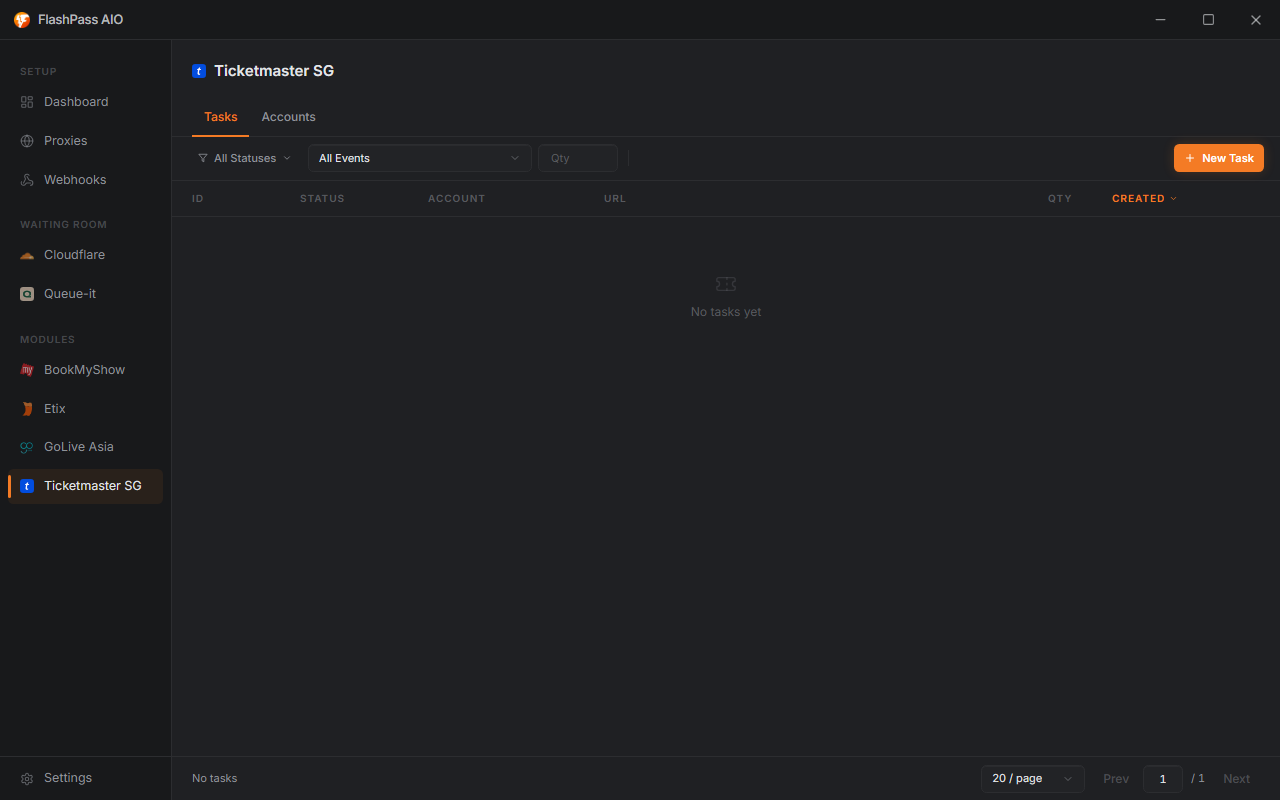This screenshot has width=1280, height=800.
Task: Go to the Prev page
Action: [1116, 779]
